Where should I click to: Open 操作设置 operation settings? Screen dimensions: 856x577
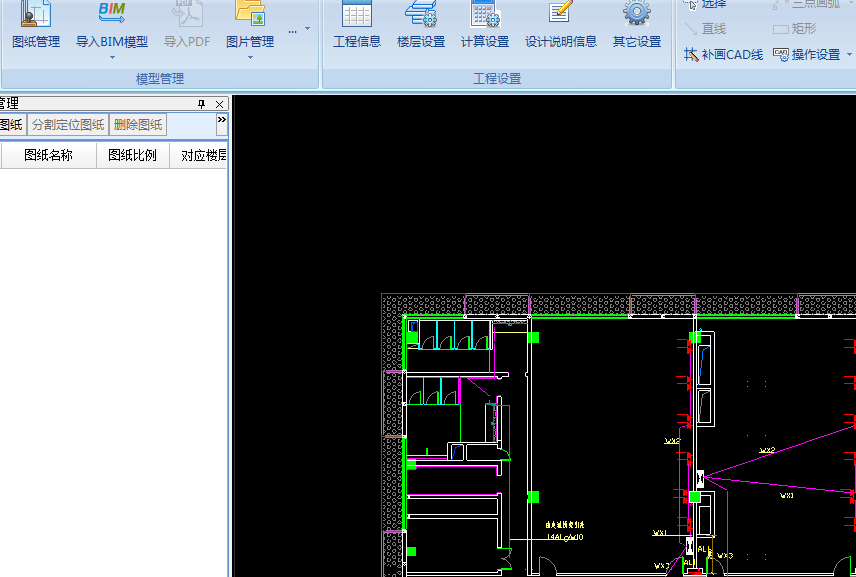pos(806,55)
